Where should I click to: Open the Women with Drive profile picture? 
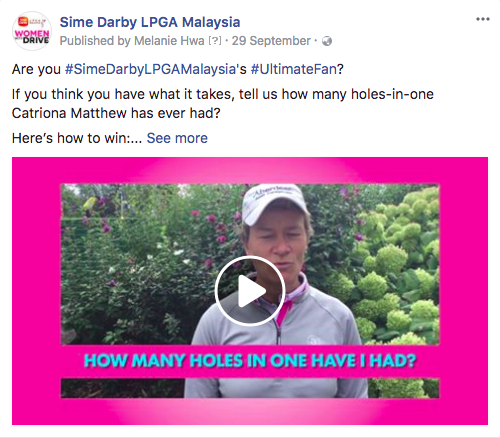(32, 31)
